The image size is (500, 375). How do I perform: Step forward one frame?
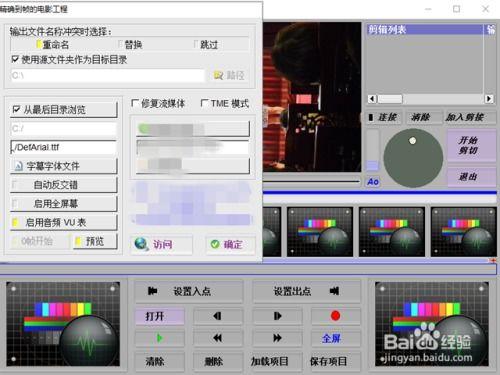(277, 316)
